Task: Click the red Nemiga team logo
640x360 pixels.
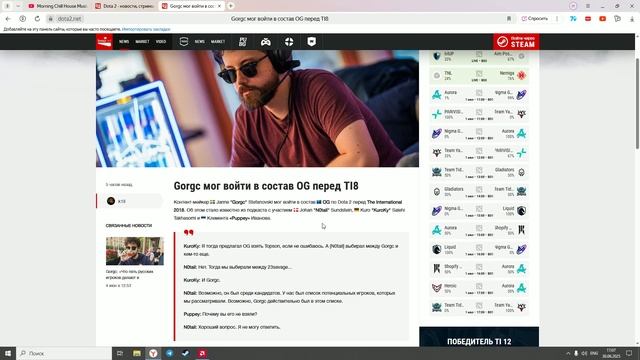Action: (x=521, y=76)
